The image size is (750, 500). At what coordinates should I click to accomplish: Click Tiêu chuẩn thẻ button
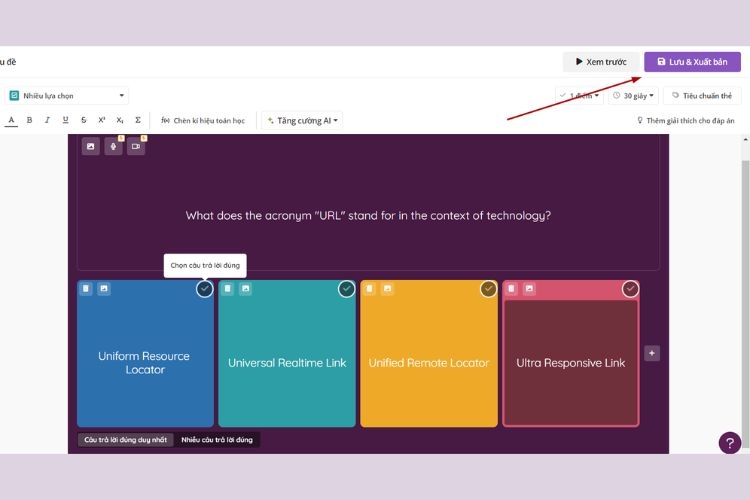(x=702, y=96)
